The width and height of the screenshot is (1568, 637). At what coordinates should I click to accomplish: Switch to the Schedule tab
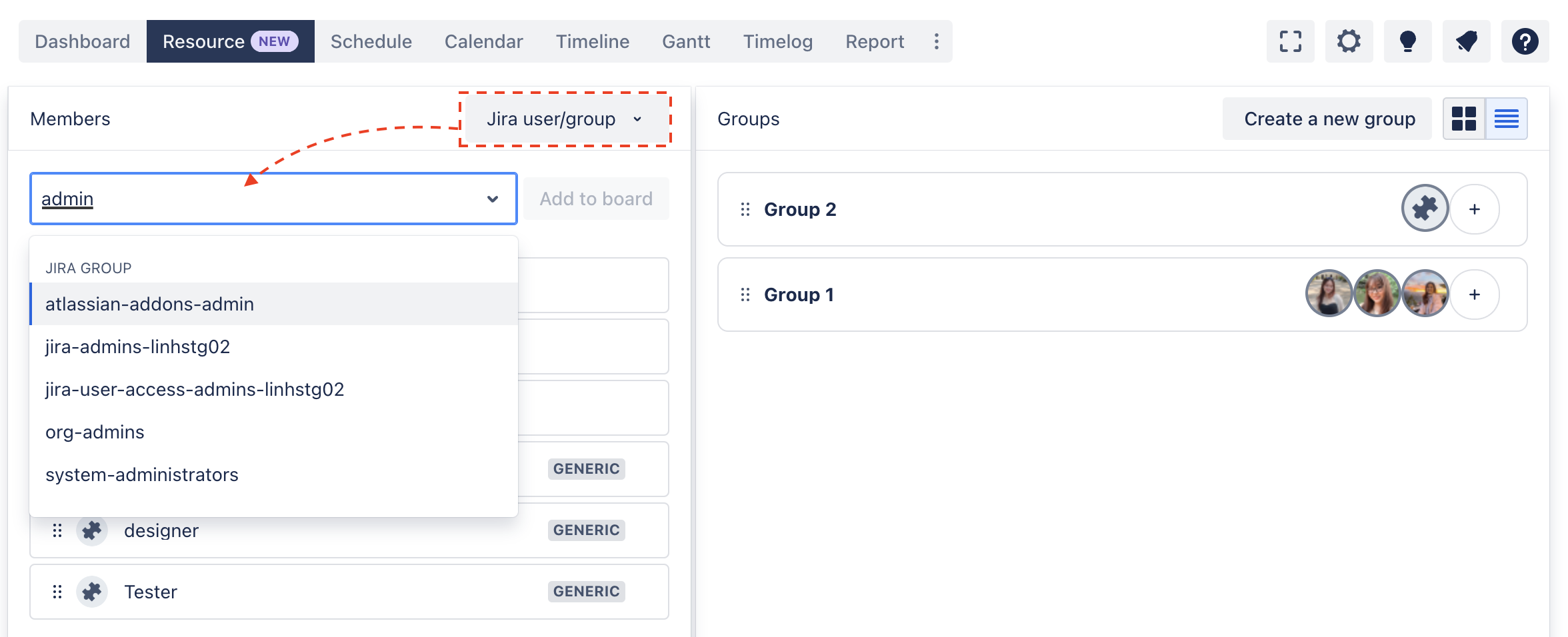coord(371,41)
